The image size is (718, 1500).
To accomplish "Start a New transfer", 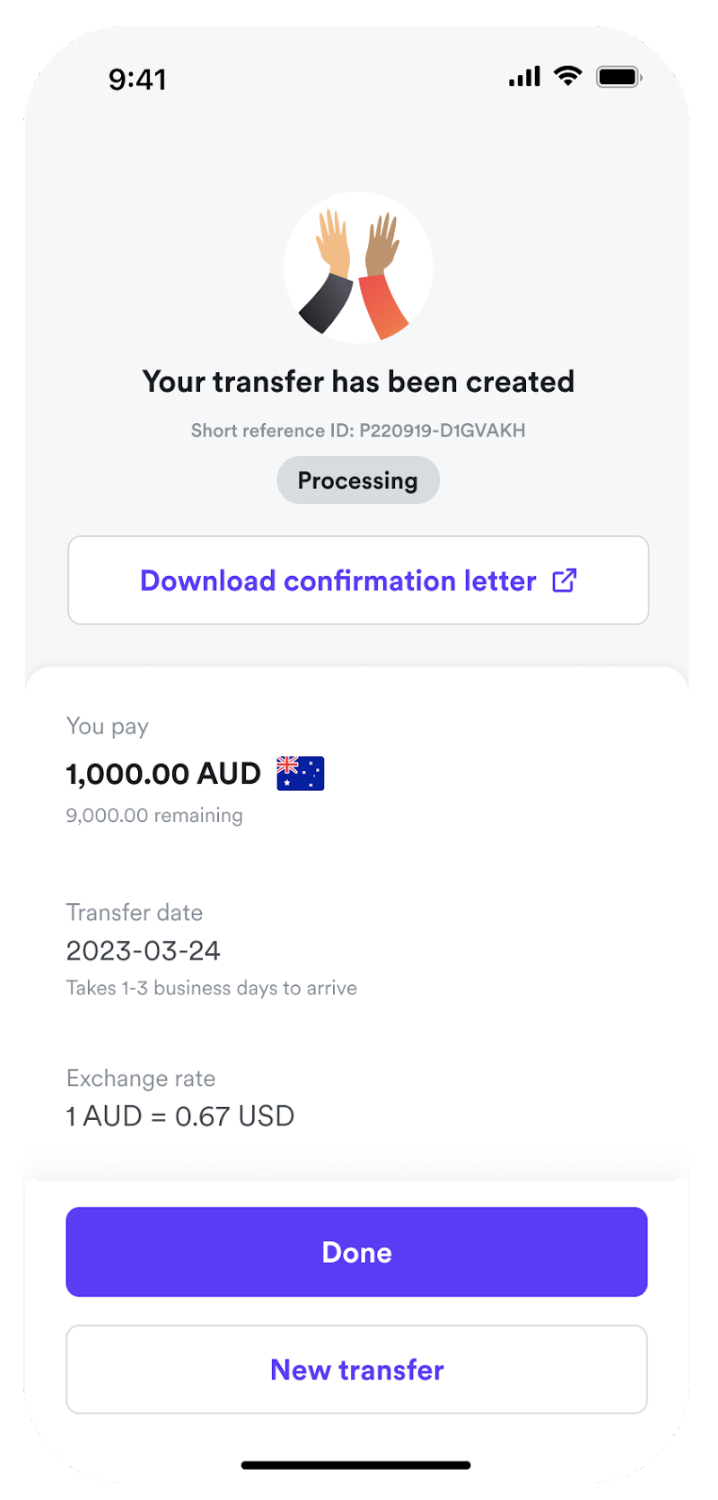I will coord(357,1369).
